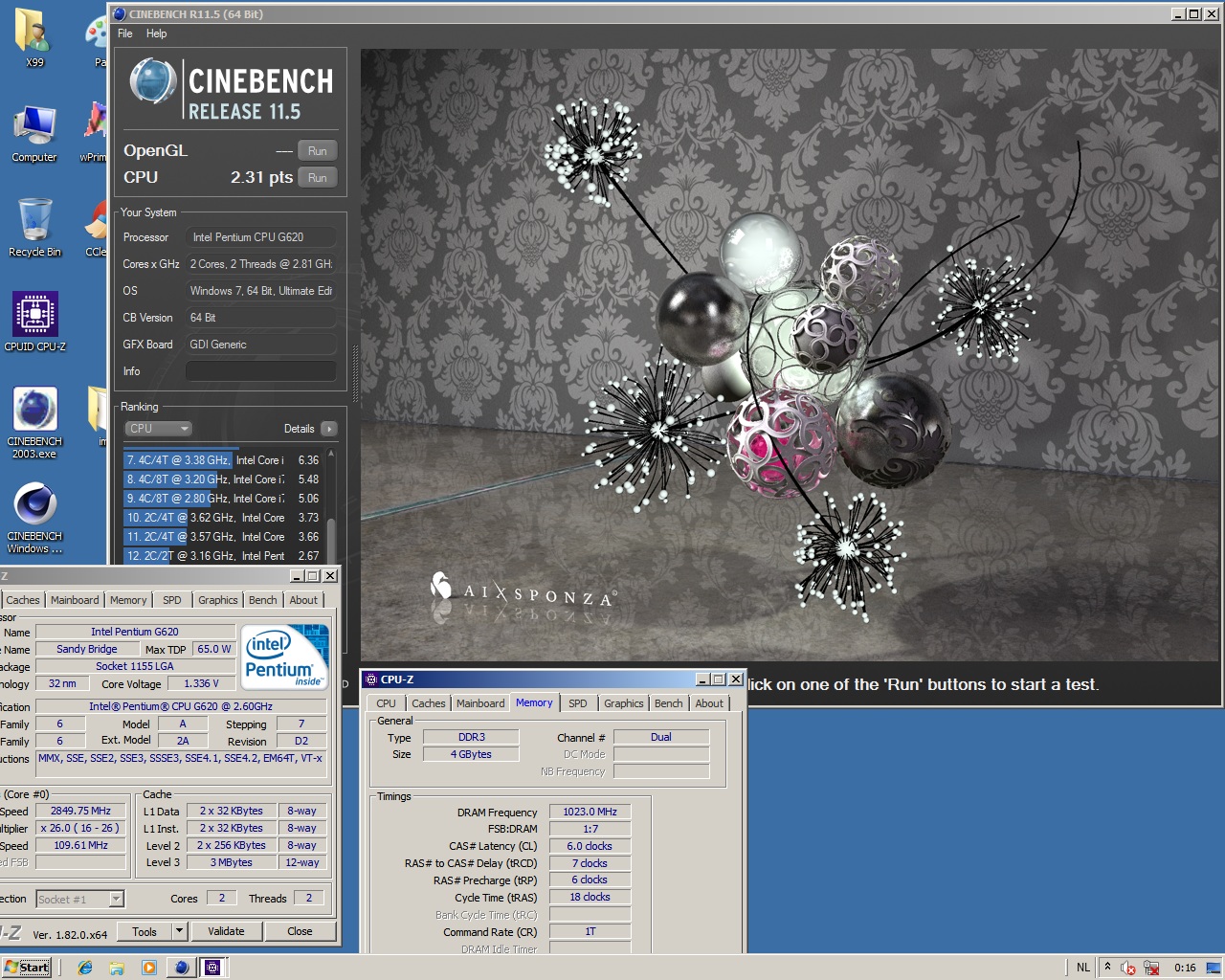Open Cinebench Help menu
The width and height of the screenshot is (1225, 980).
click(156, 33)
